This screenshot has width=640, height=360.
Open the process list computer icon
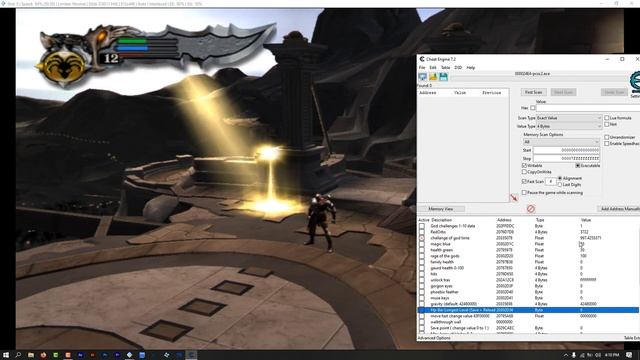coord(422,77)
